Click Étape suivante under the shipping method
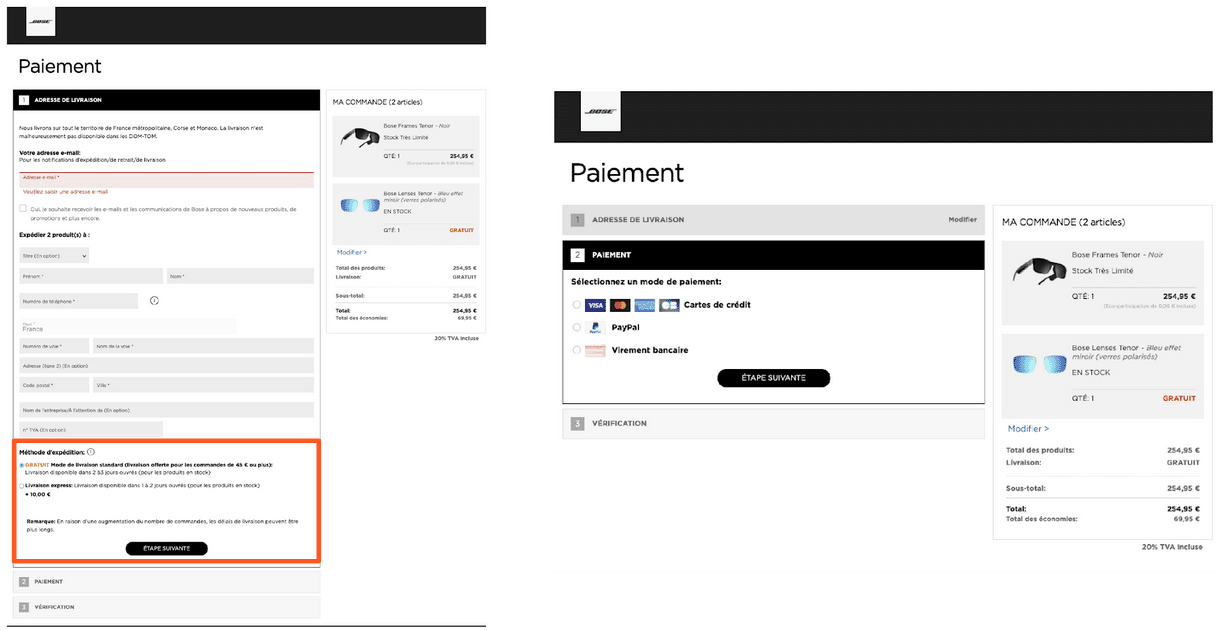 click(166, 548)
